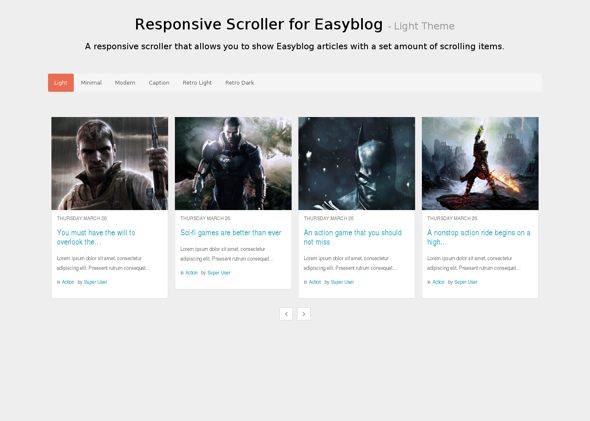This screenshot has height=421, width=590.
Task: Open the Retro Dark theme tab
Action: (240, 83)
